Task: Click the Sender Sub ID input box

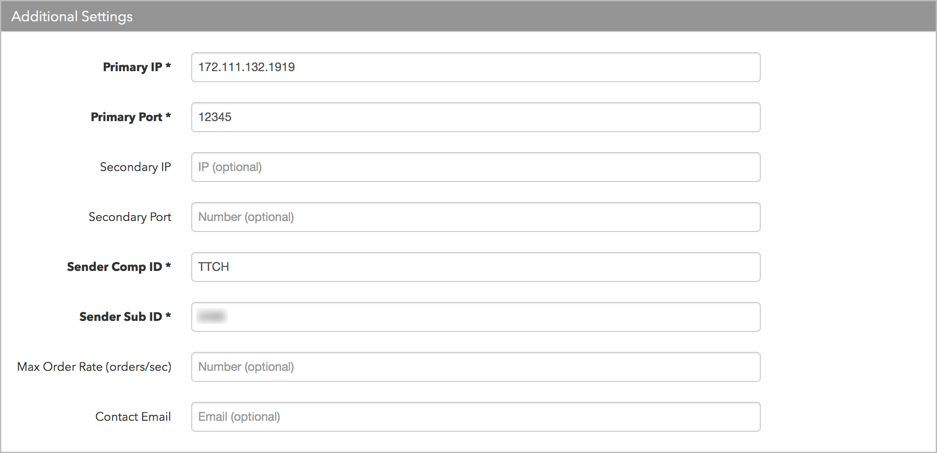Action: [476, 317]
